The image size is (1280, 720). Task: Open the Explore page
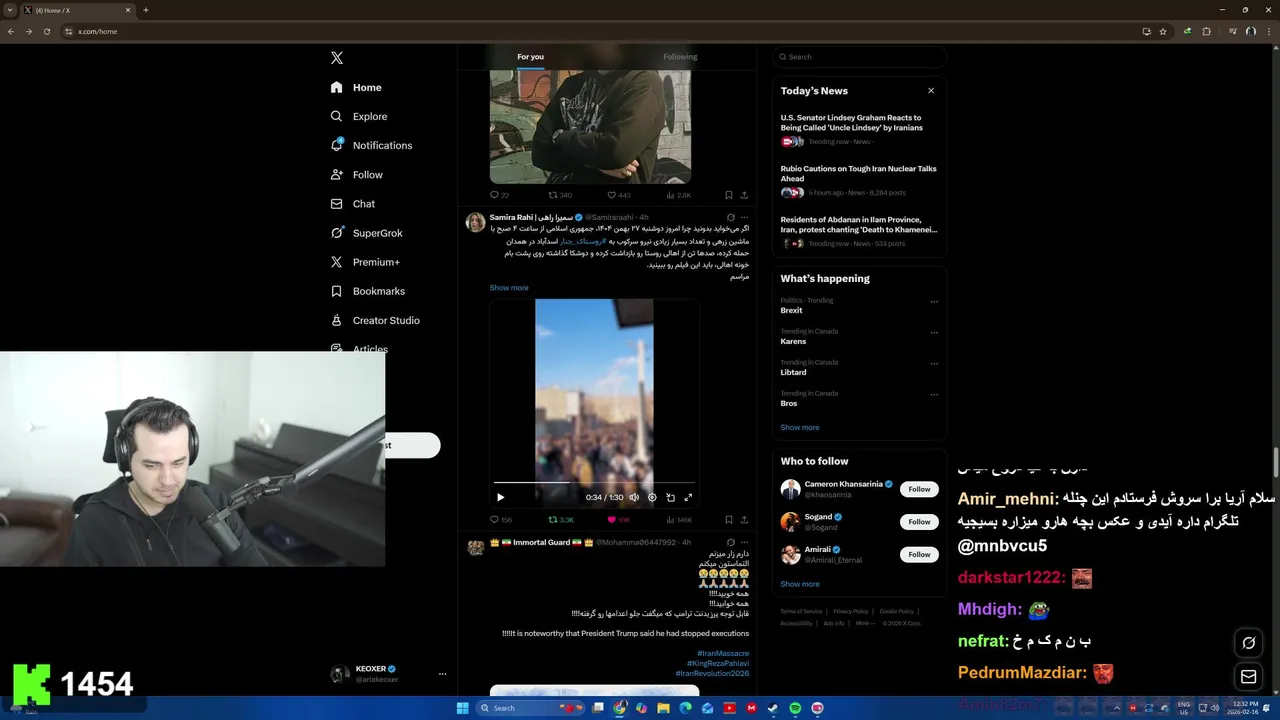[x=359, y=117]
